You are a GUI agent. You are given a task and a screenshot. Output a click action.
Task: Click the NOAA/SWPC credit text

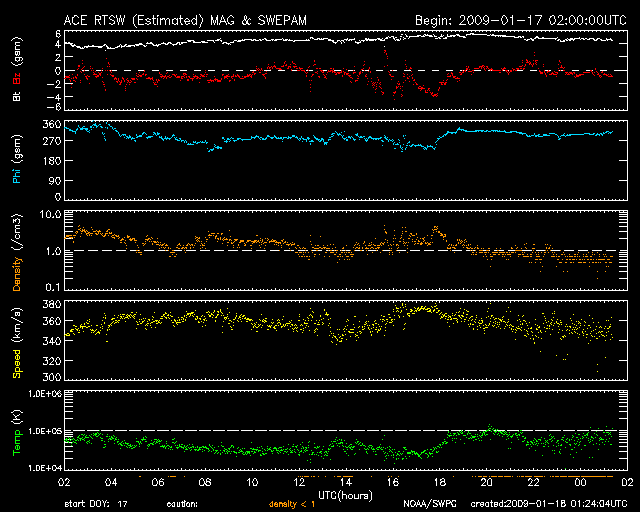430,504
